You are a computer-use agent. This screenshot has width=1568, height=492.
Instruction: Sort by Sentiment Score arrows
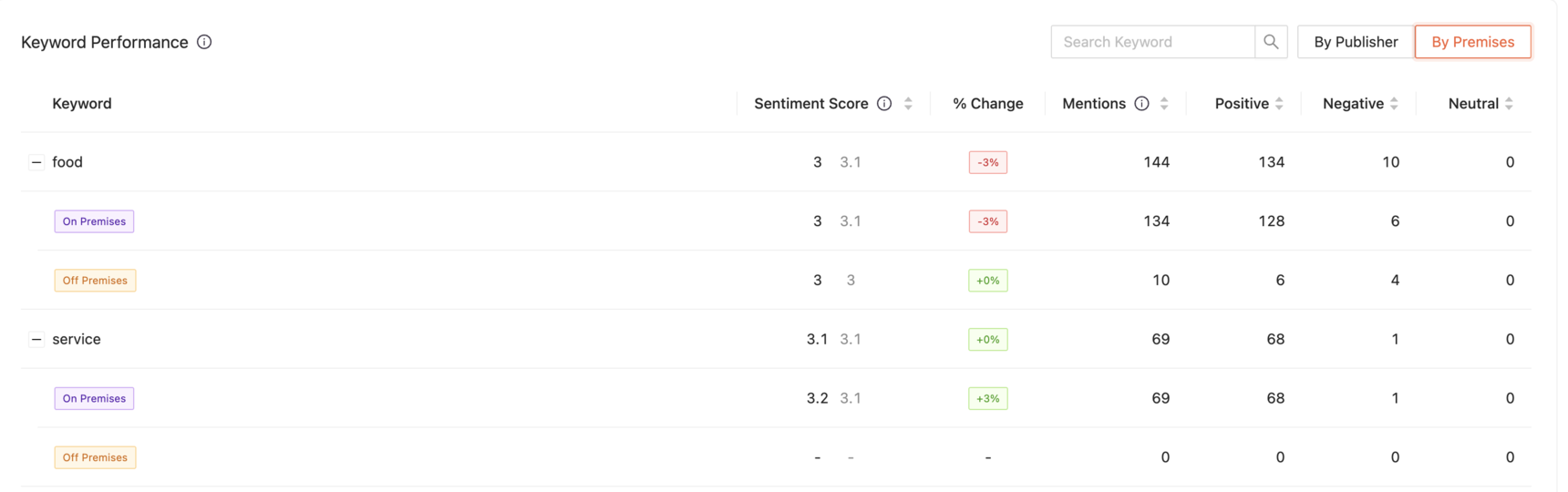point(908,104)
